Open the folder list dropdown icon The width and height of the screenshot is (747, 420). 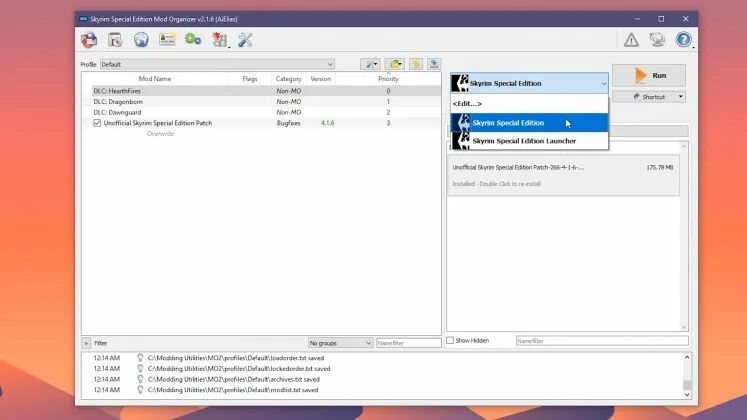(x=394, y=64)
